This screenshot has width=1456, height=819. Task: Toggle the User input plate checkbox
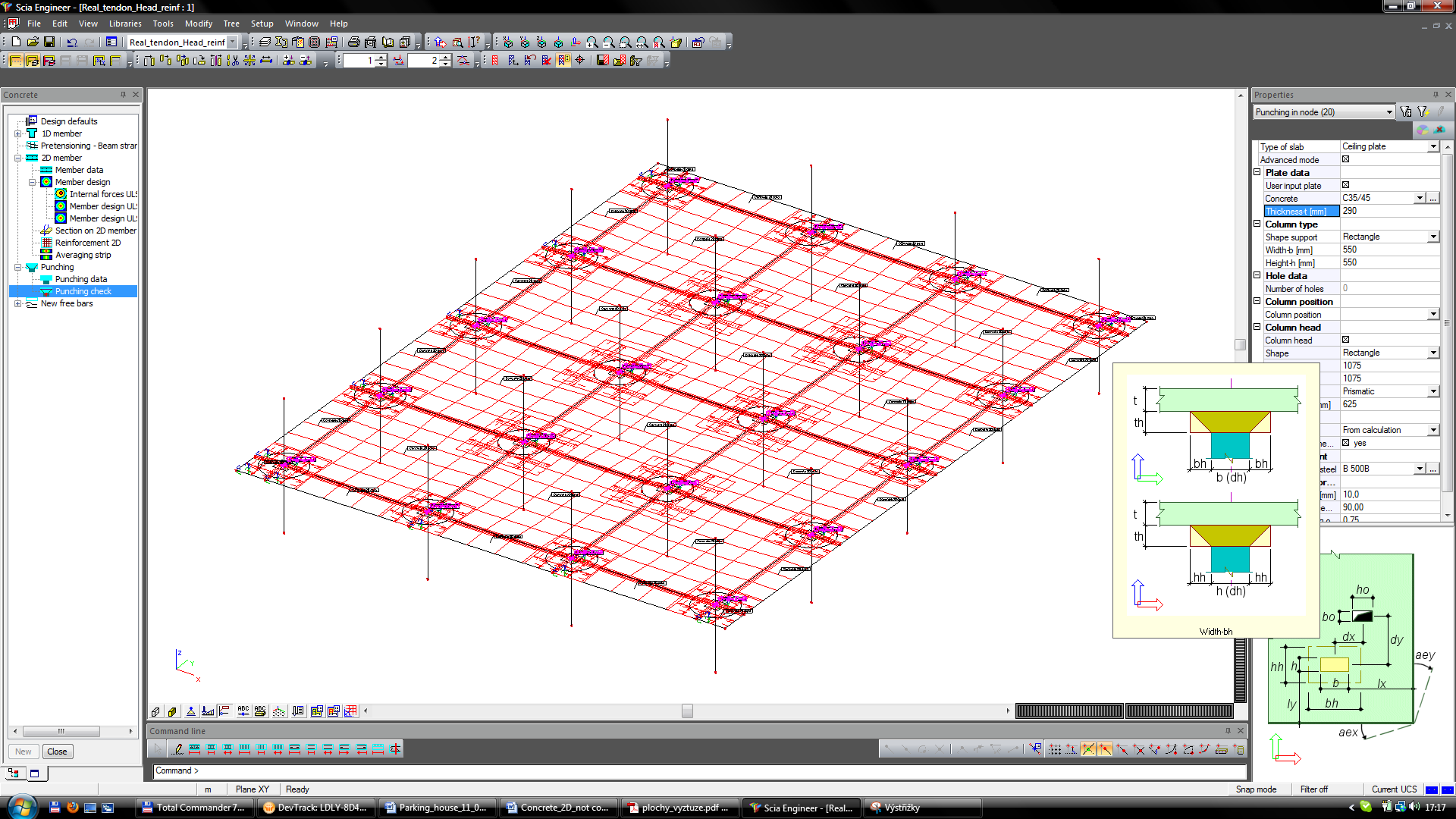(x=1346, y=185)
